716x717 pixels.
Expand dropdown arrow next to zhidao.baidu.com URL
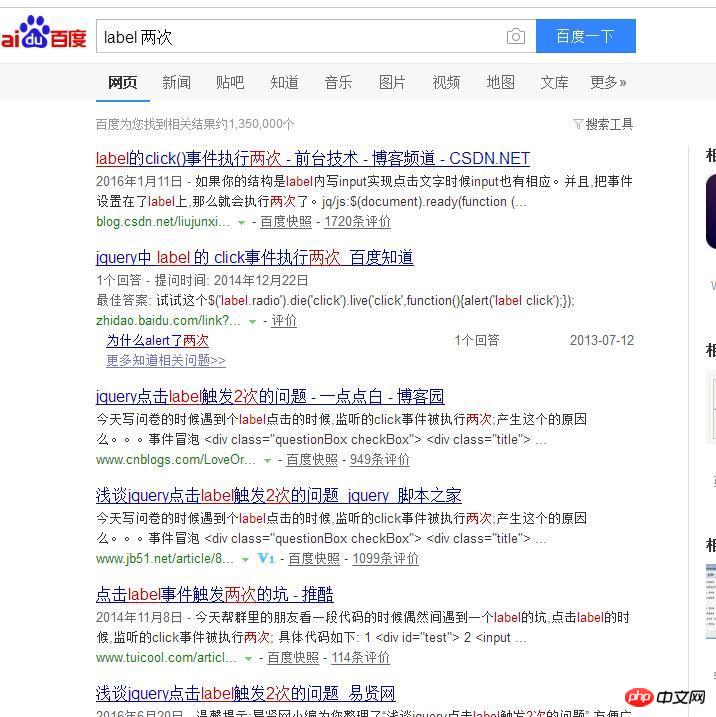coord(252,322)
